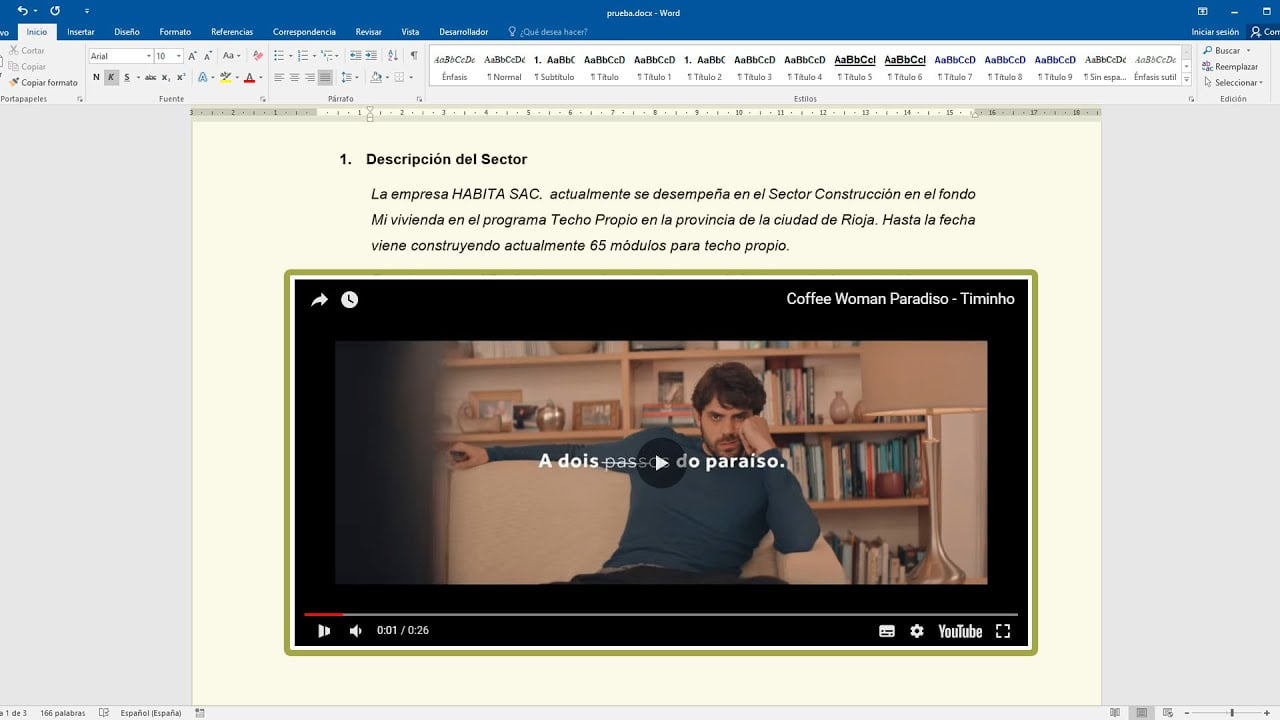Enter full screen in the video player
The width and height of the screenshot is (1280, 720).
coord(1003,631)
